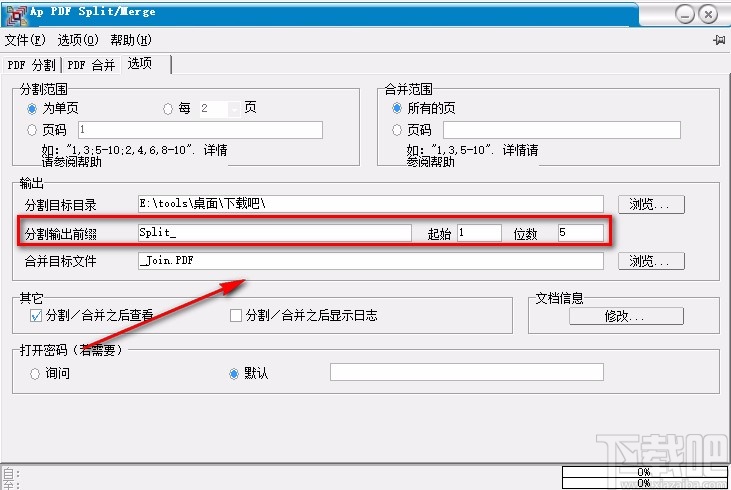Choose 询问 password radio option

35,374
